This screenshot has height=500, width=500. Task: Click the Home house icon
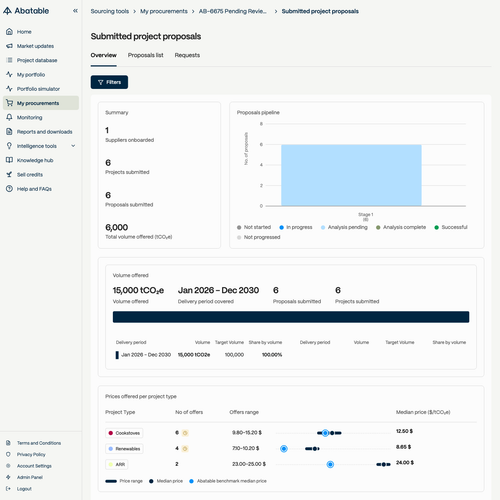click(9, 32)
